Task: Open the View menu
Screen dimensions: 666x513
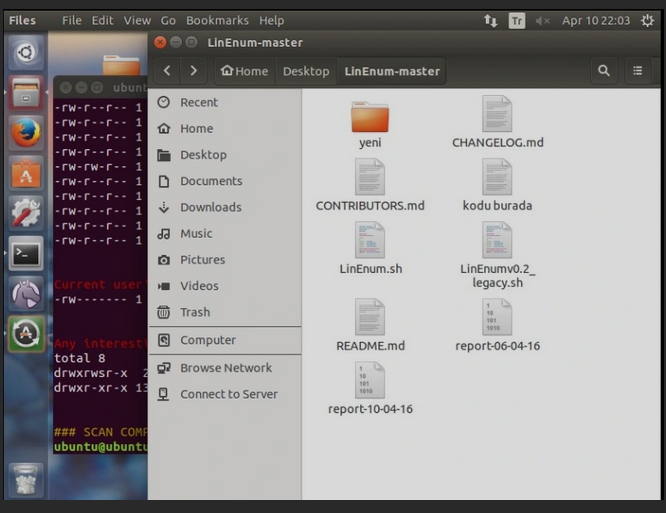Action: click(x=137, y=20)
